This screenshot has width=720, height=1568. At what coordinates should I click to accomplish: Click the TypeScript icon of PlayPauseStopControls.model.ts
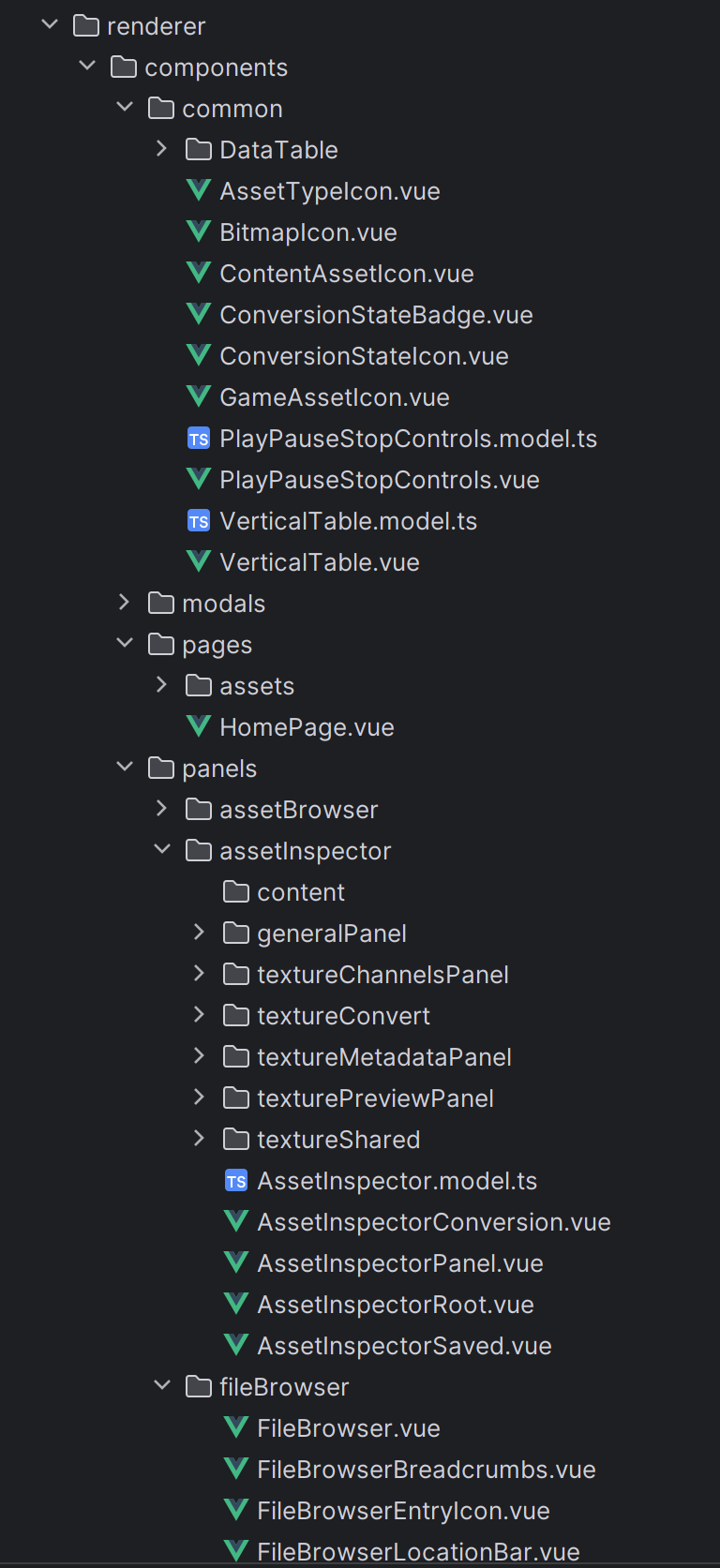tap(199, 439)
